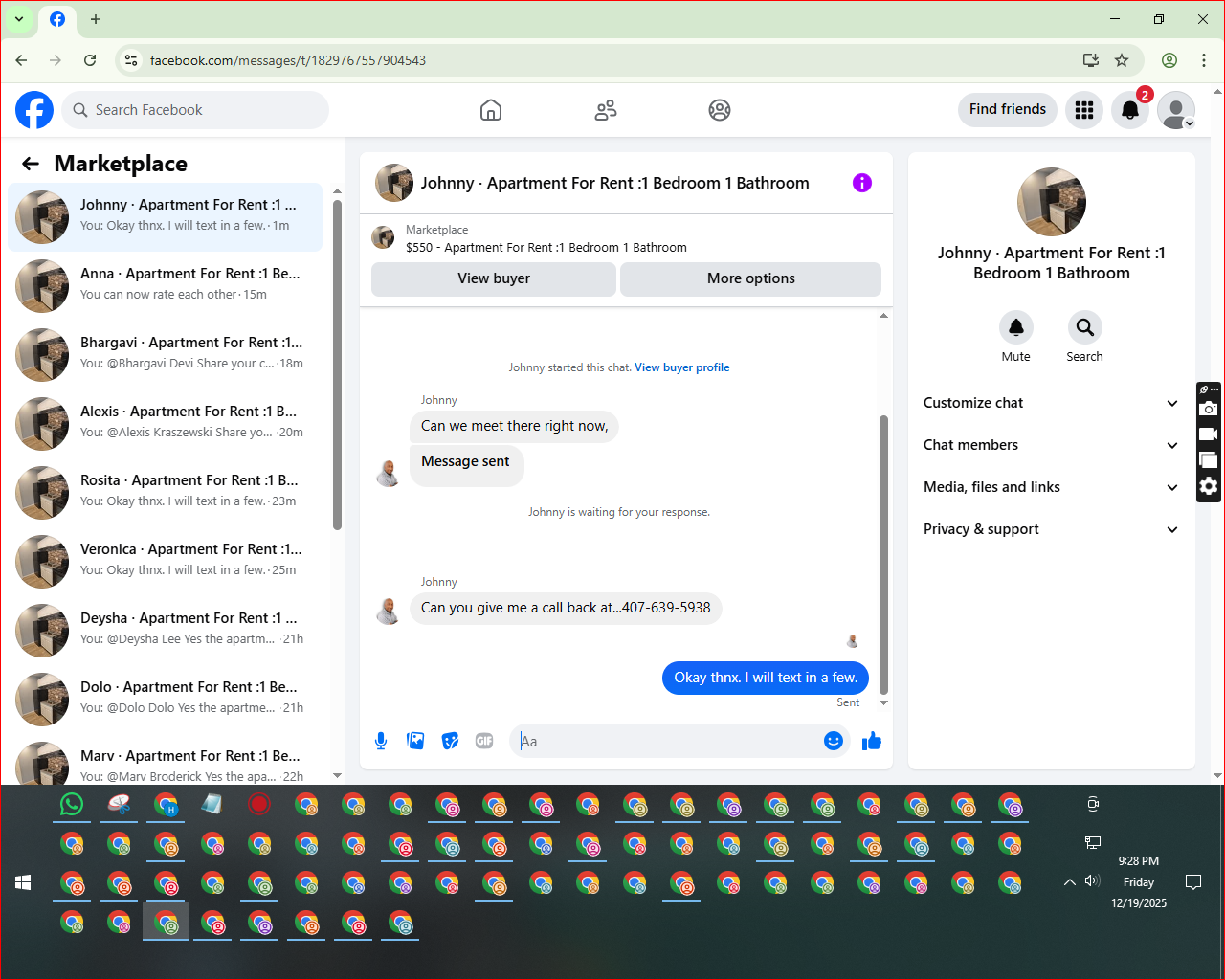This screenshot has width=1225, height=980.
Task: Click the browser address bar URL
Action: (x=287, y=60)
